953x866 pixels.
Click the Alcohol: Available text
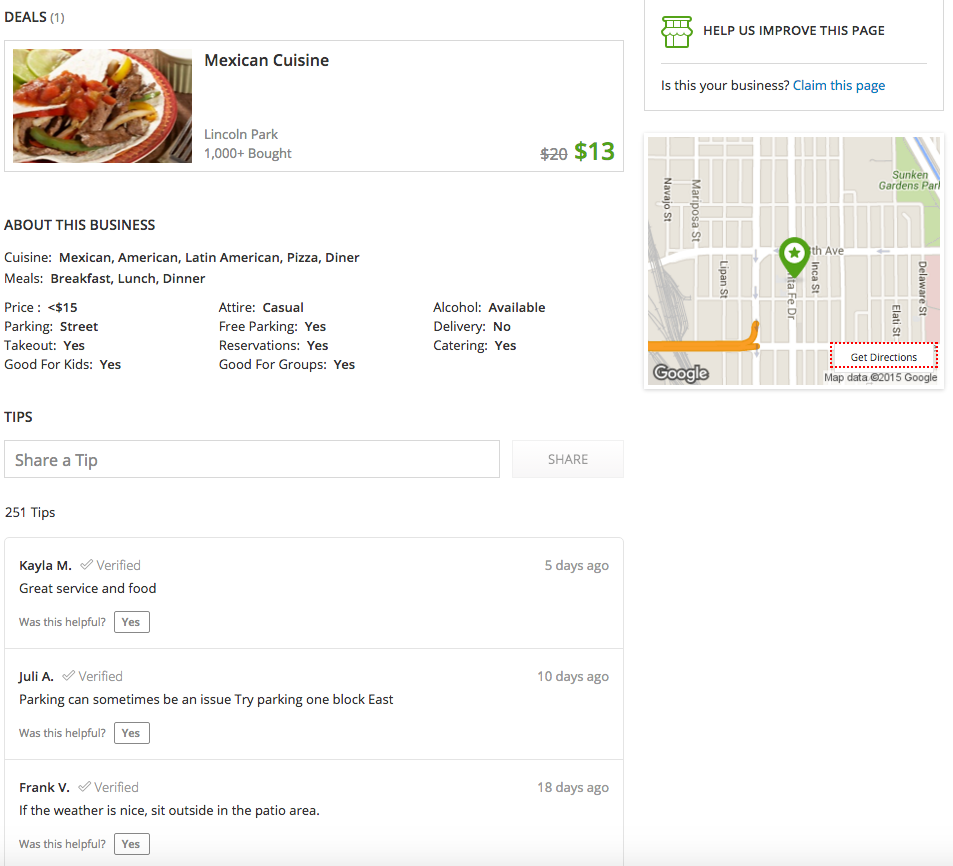(x=489, y=308)
